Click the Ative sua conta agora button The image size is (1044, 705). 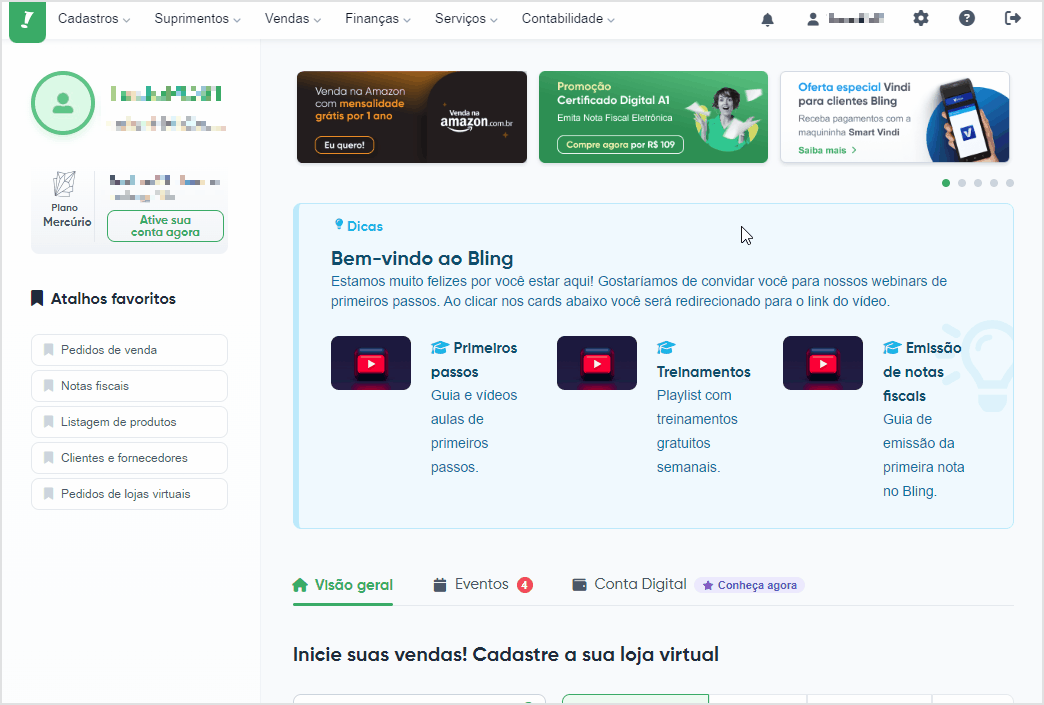click(x=165, y=226)
